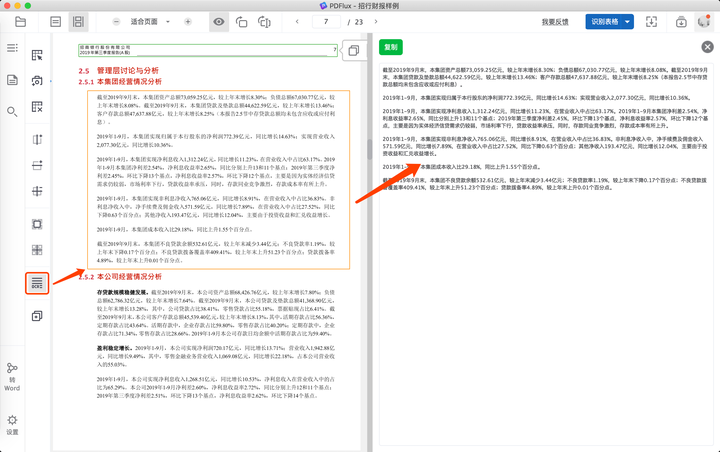720x452 pixels.
Task: Click the download export icon
Action: (x=681, y=22)
